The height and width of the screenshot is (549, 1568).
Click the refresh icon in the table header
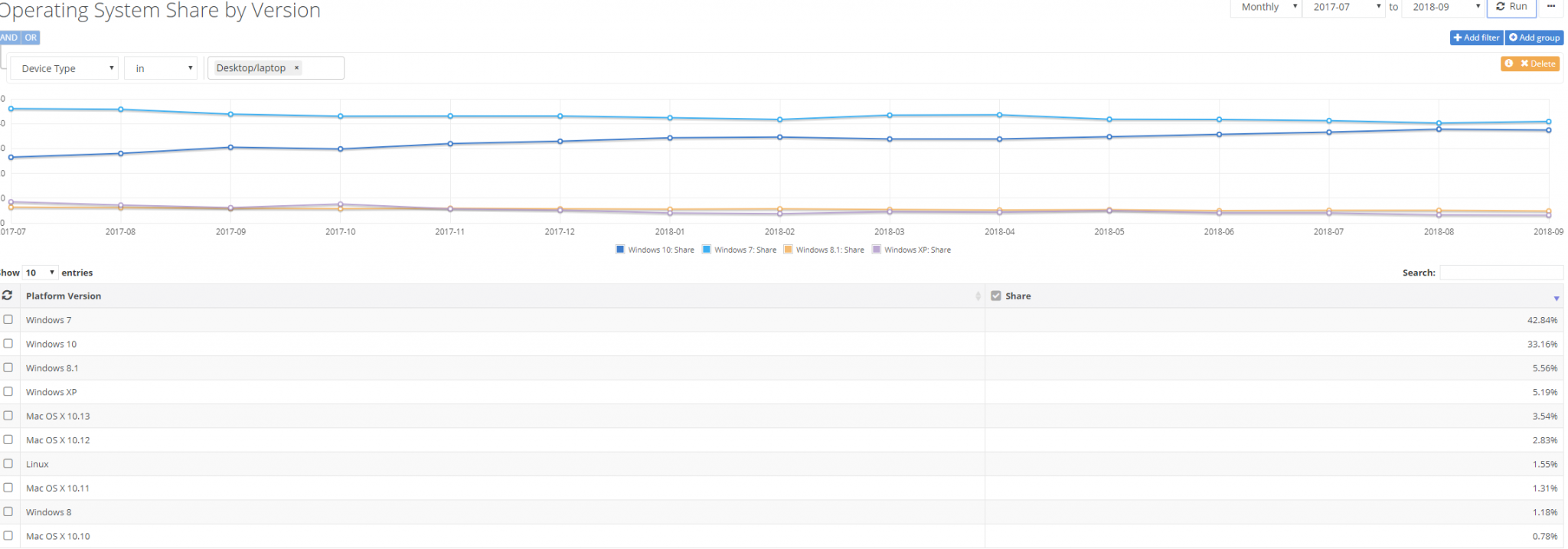pos(7,296)
